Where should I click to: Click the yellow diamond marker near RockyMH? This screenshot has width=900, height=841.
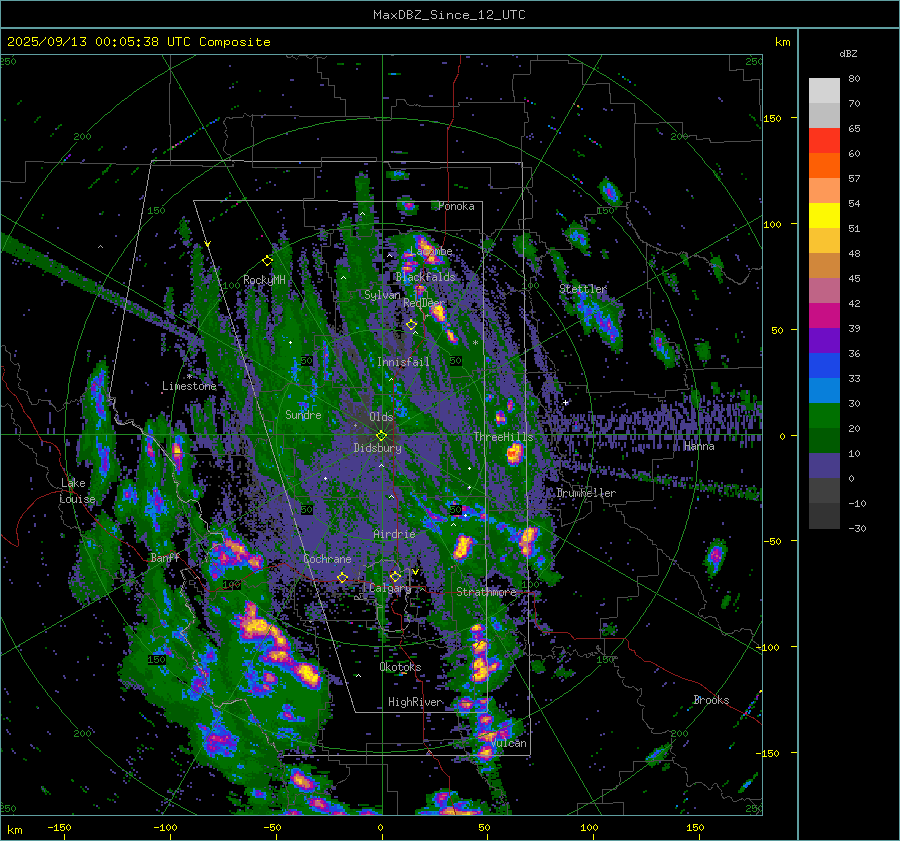click(x=267, y=261)
